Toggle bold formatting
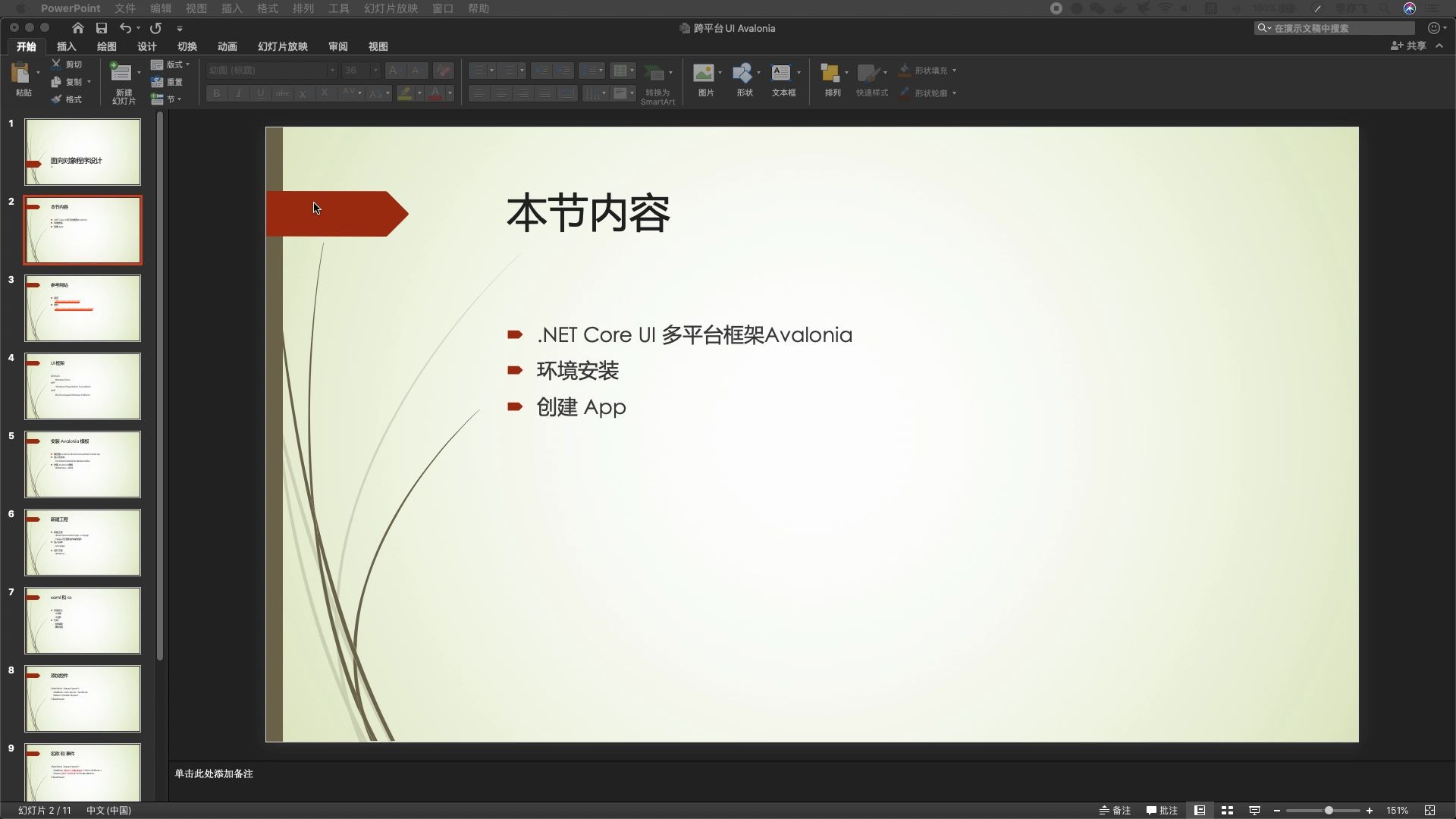Image resolution: width=1456 pixels, height=819 pixels. point(217,93)
